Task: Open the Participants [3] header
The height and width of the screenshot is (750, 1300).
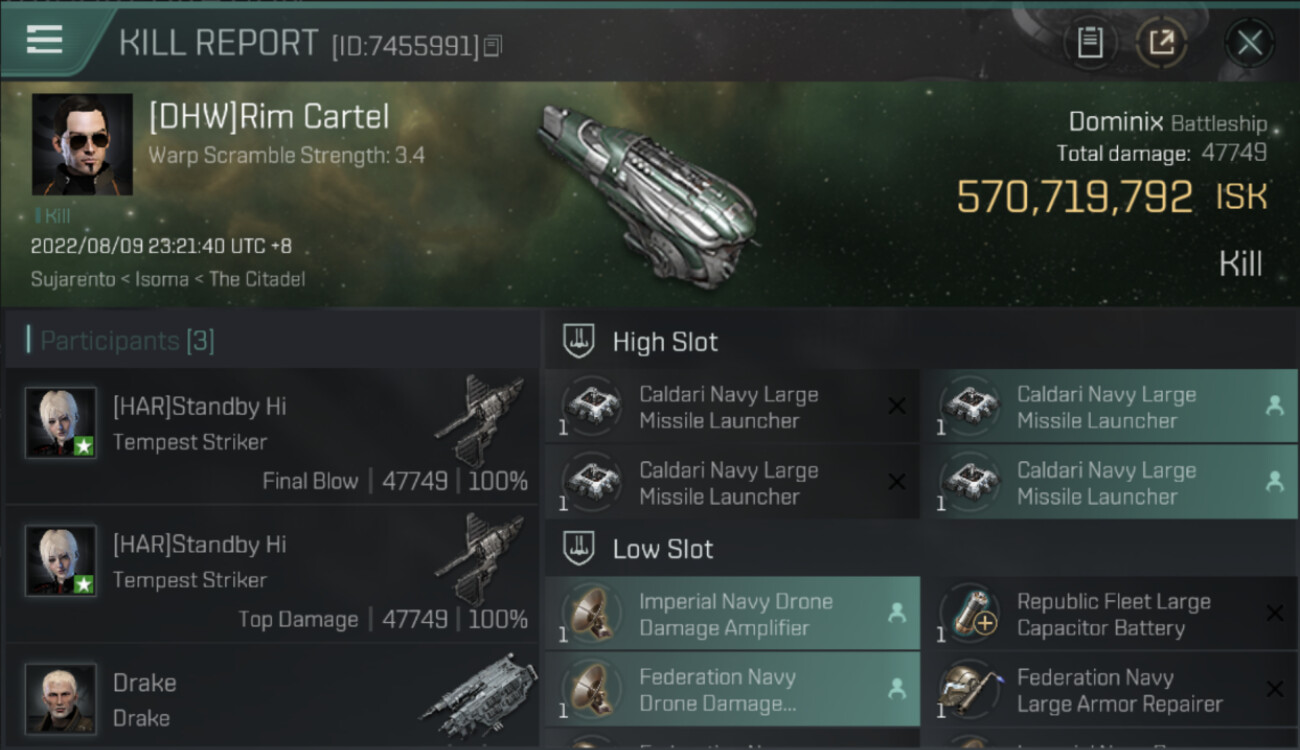Action: tap(126, 341)
